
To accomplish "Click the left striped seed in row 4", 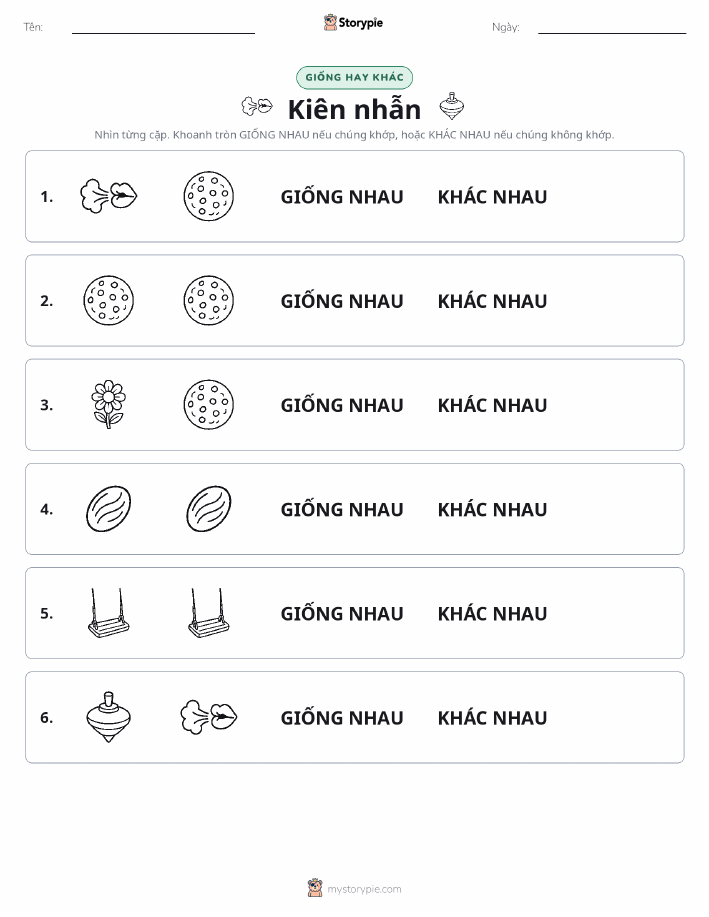I will point(108,509).
